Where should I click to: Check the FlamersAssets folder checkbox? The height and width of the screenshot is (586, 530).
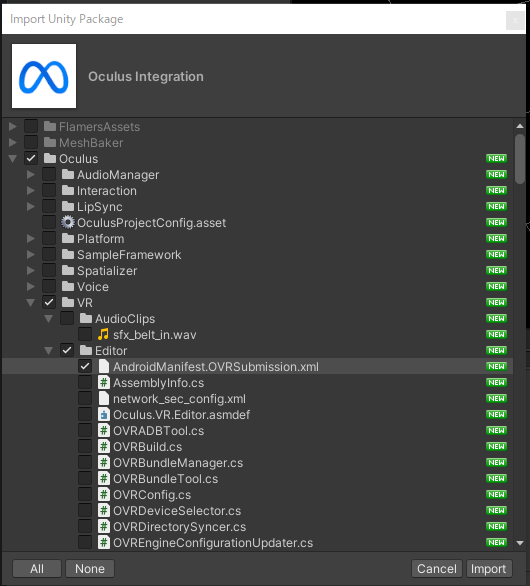pos(31,126)
